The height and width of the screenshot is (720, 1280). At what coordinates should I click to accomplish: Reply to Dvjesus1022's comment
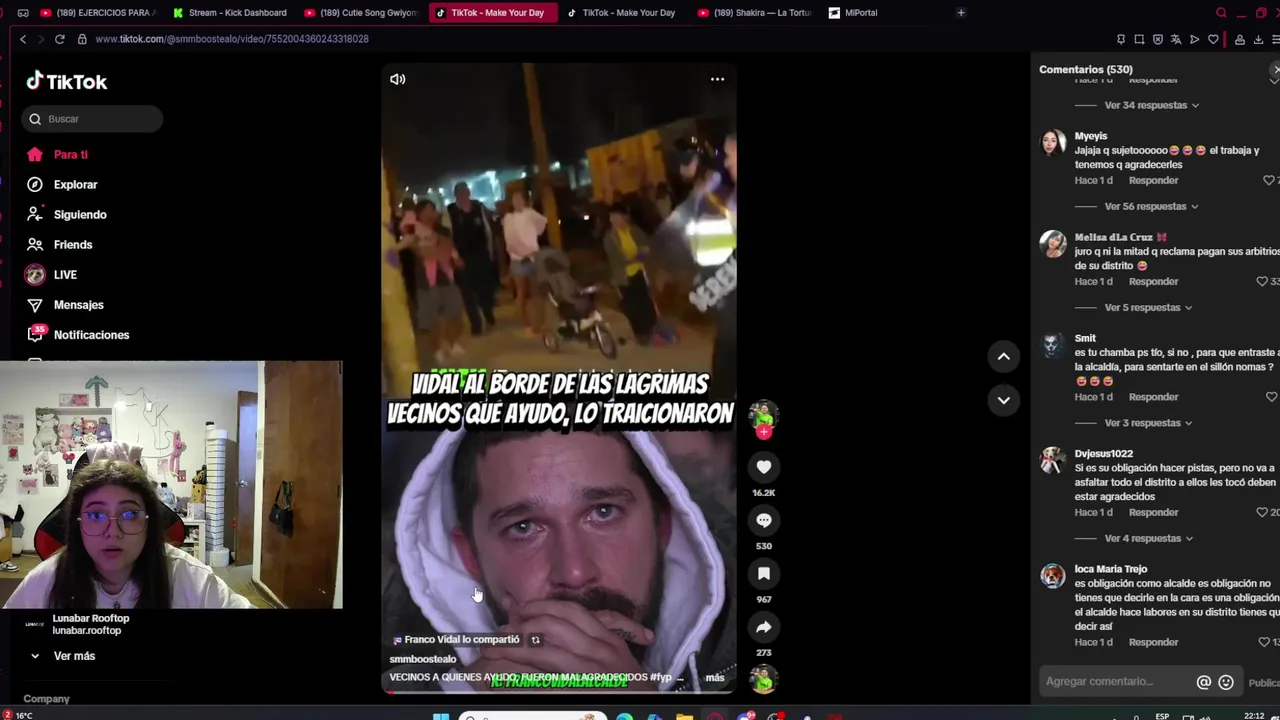click(1153, 512)
